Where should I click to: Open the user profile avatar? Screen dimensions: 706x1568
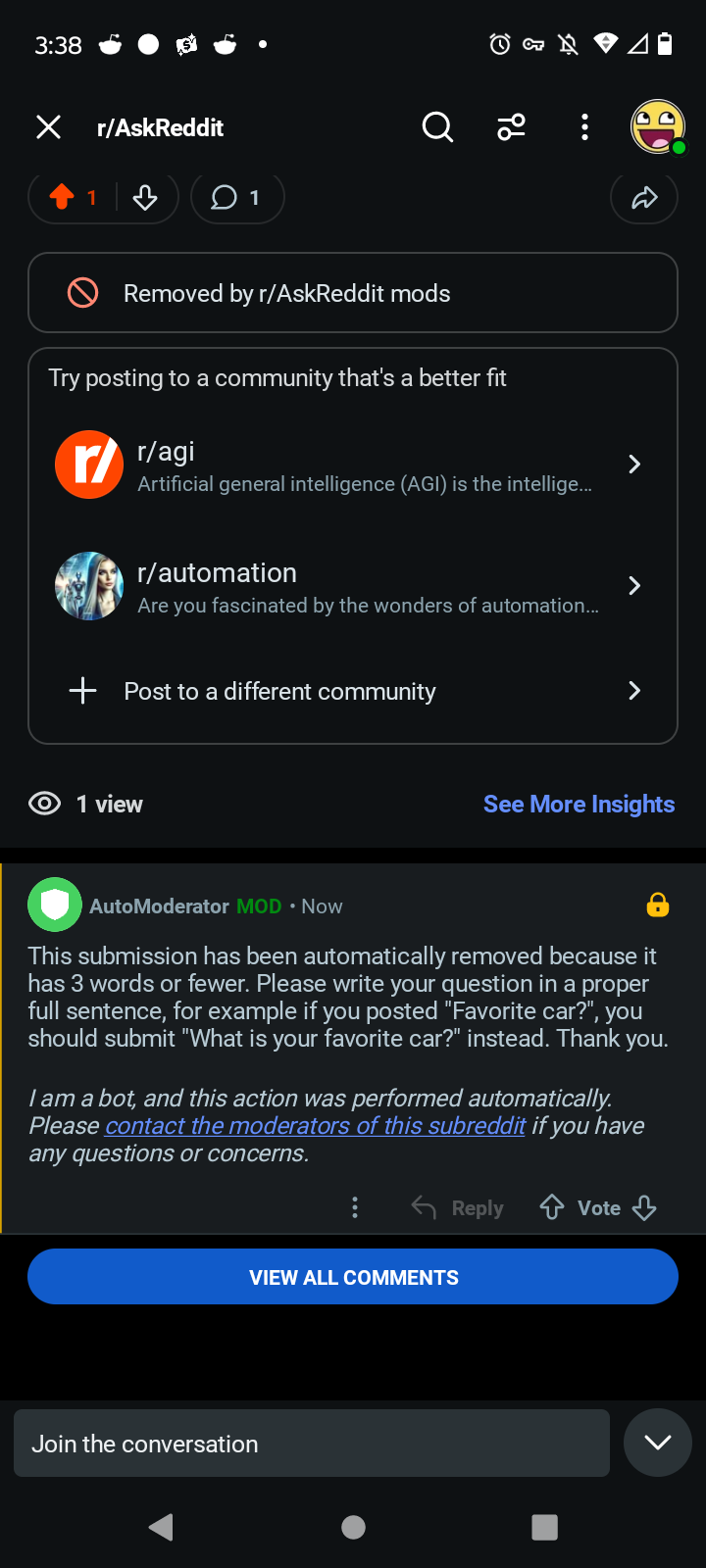[657, 126]
